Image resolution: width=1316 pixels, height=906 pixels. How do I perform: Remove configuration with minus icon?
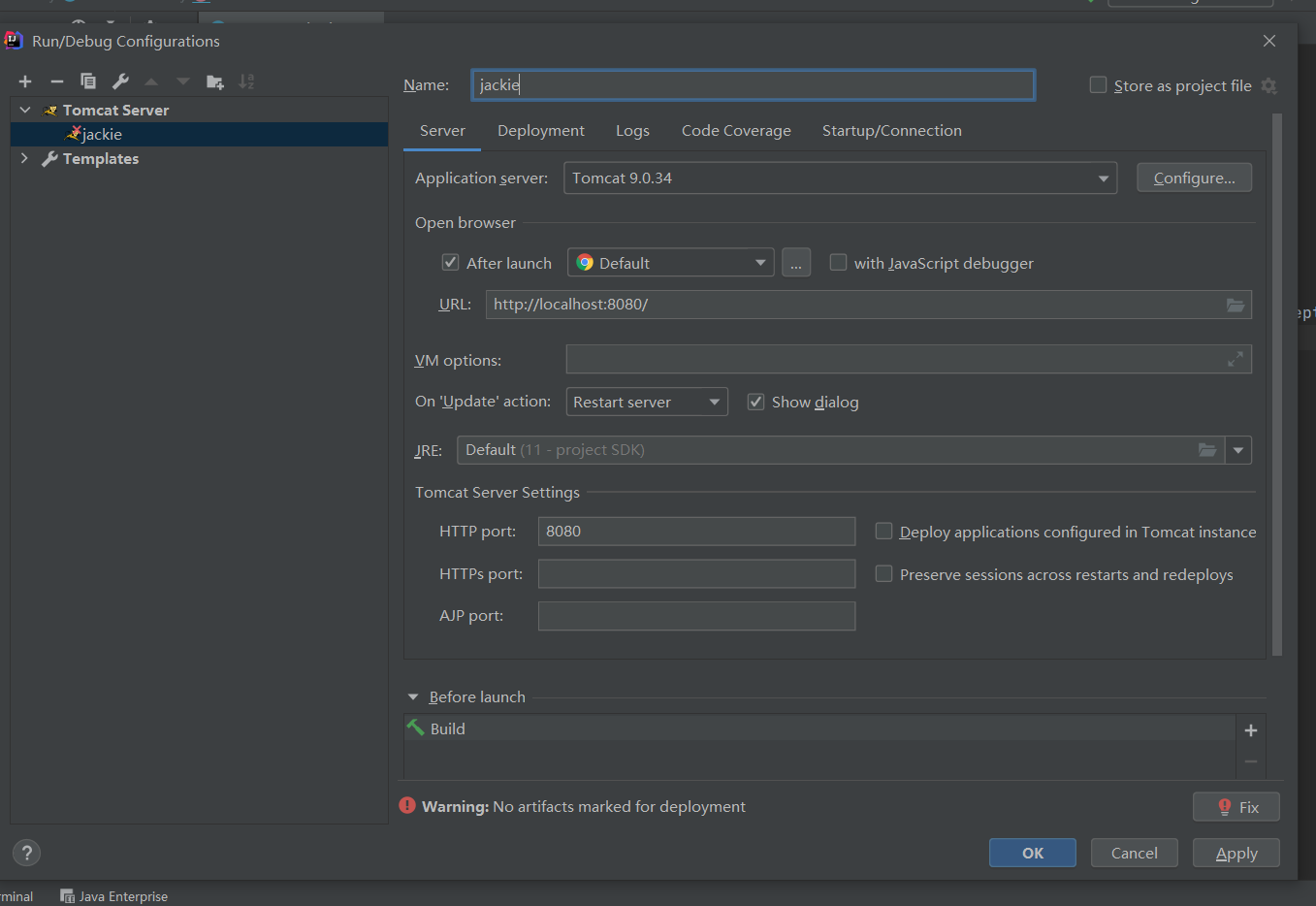tap(57, 81)
